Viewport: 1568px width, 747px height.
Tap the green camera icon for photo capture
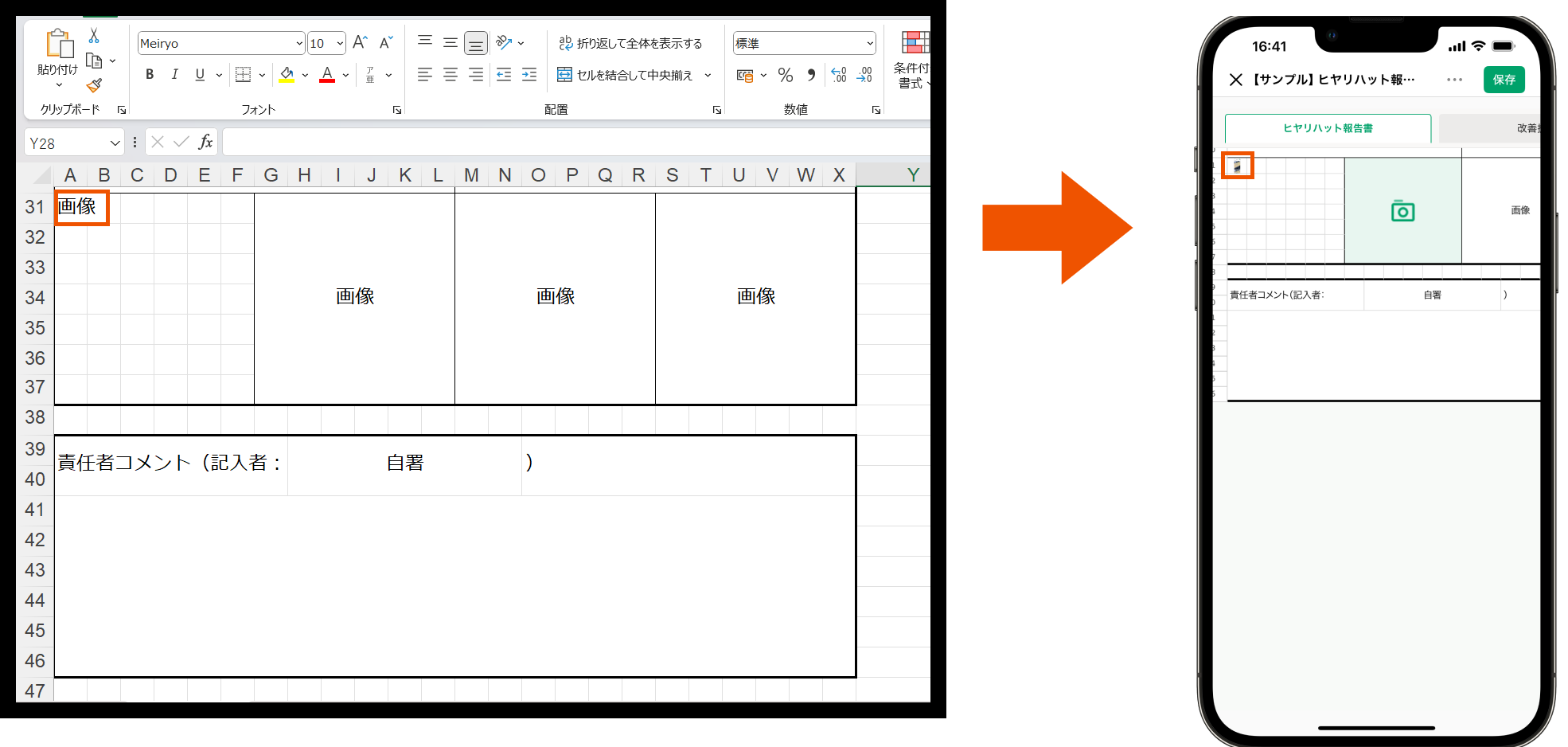tap(1402, 211)
